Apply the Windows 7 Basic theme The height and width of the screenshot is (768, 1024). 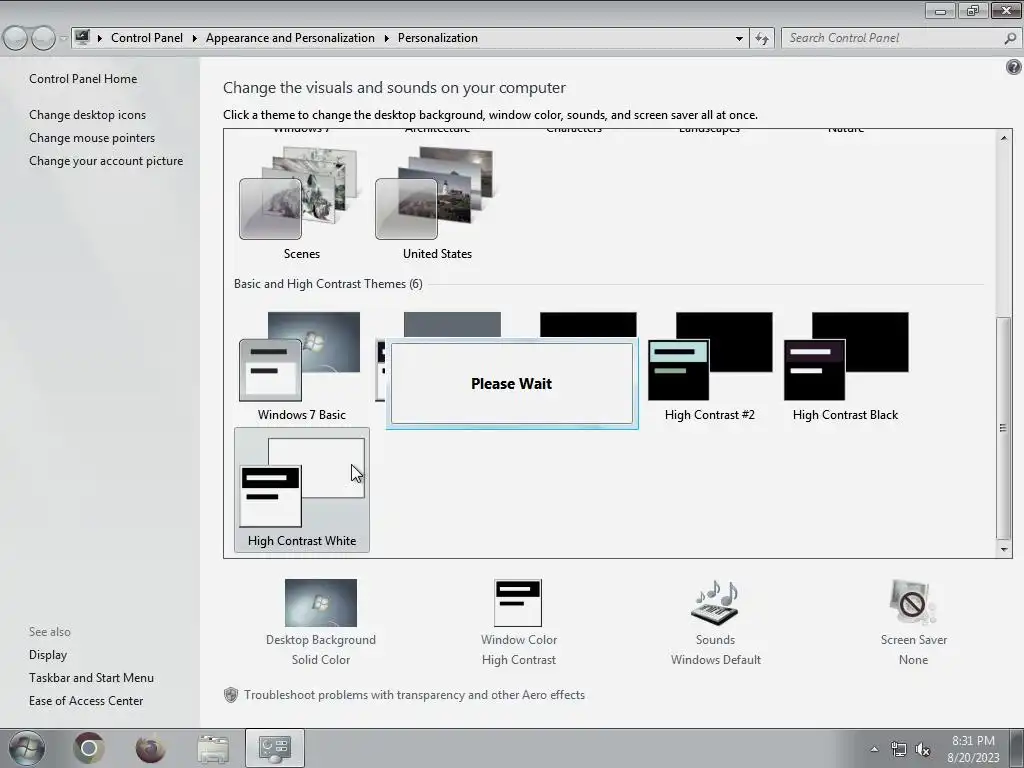pos(301,367)
